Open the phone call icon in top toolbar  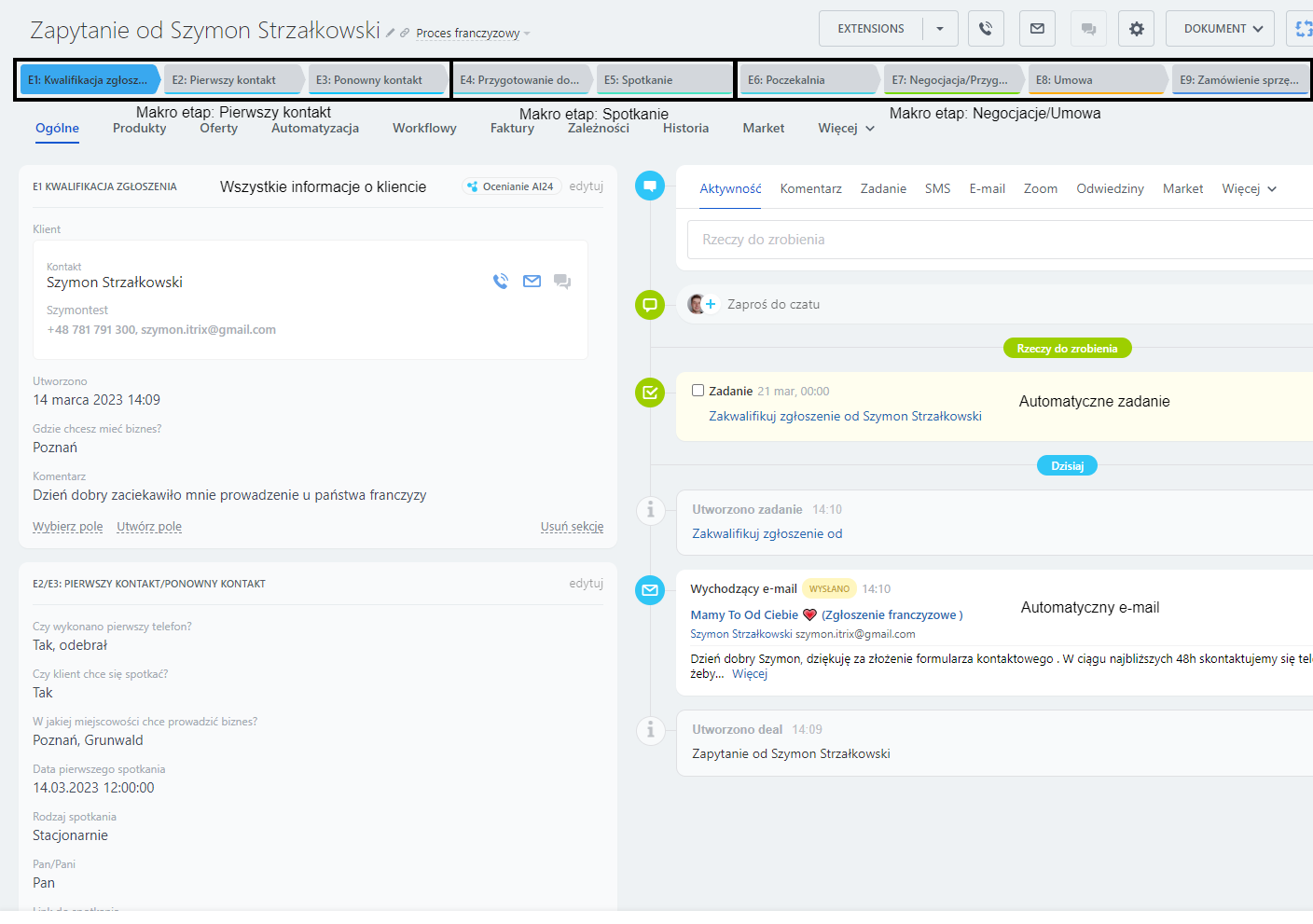(x=986, y=28)
